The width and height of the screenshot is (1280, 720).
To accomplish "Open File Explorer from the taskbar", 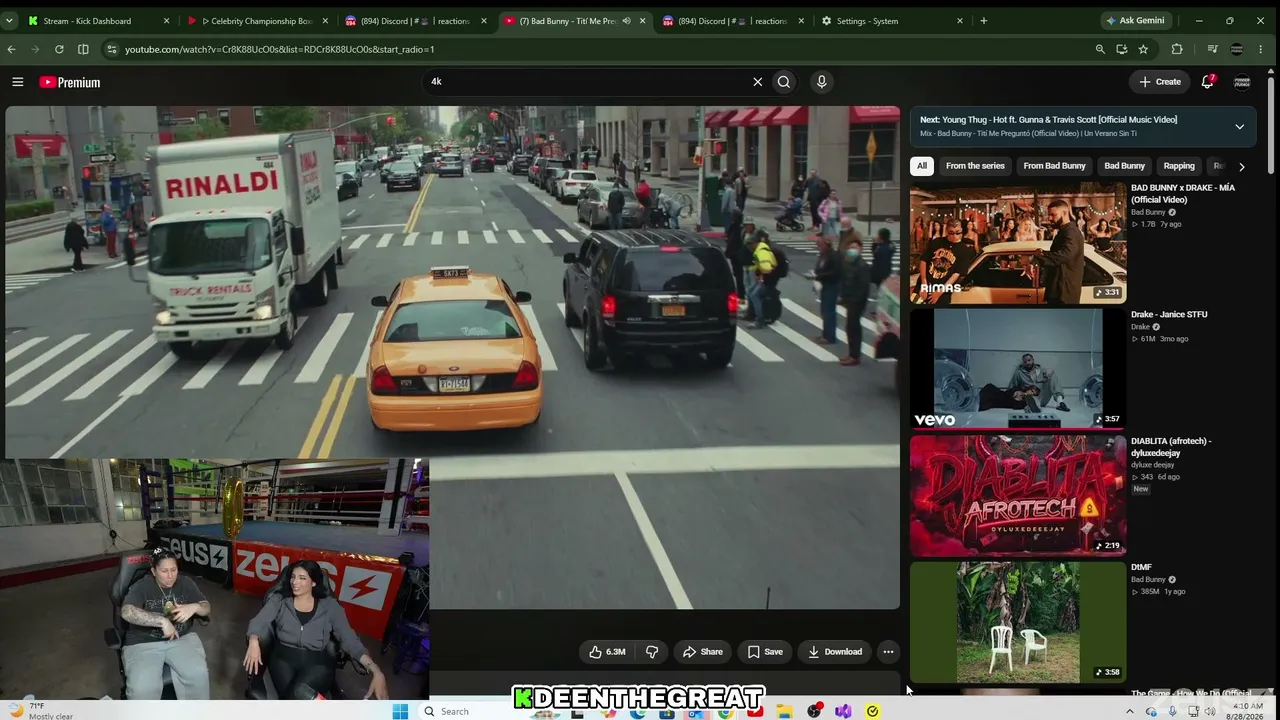I will click(785, 711).
